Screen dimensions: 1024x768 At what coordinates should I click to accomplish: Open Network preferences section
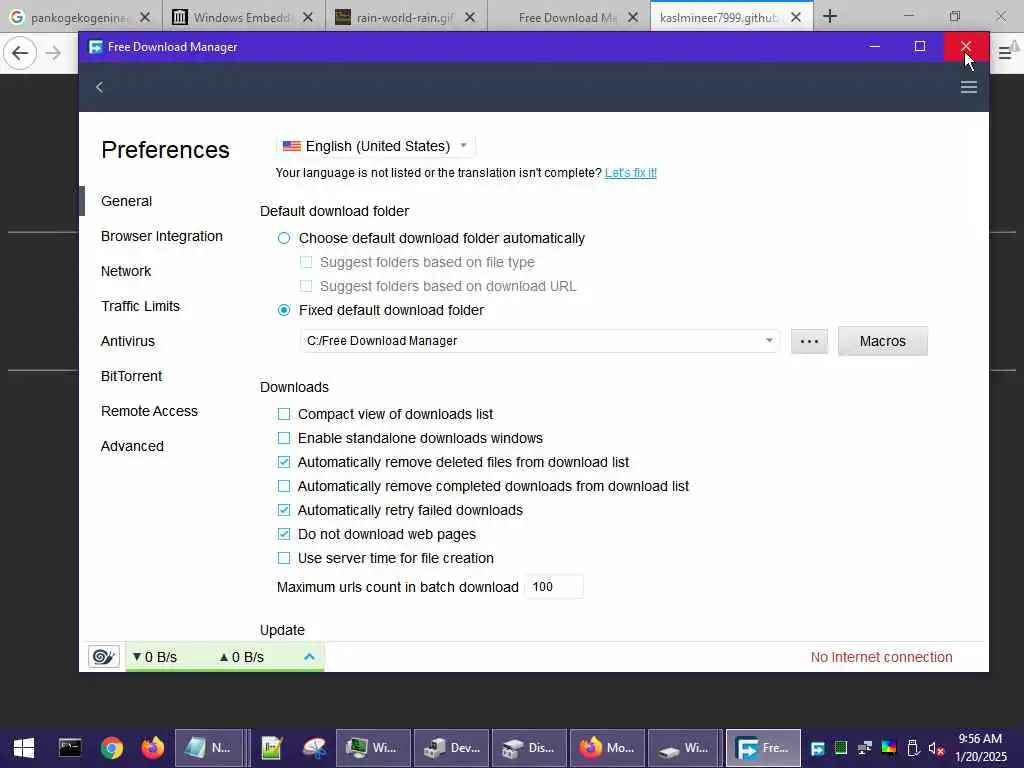click(x=126, y=271)
